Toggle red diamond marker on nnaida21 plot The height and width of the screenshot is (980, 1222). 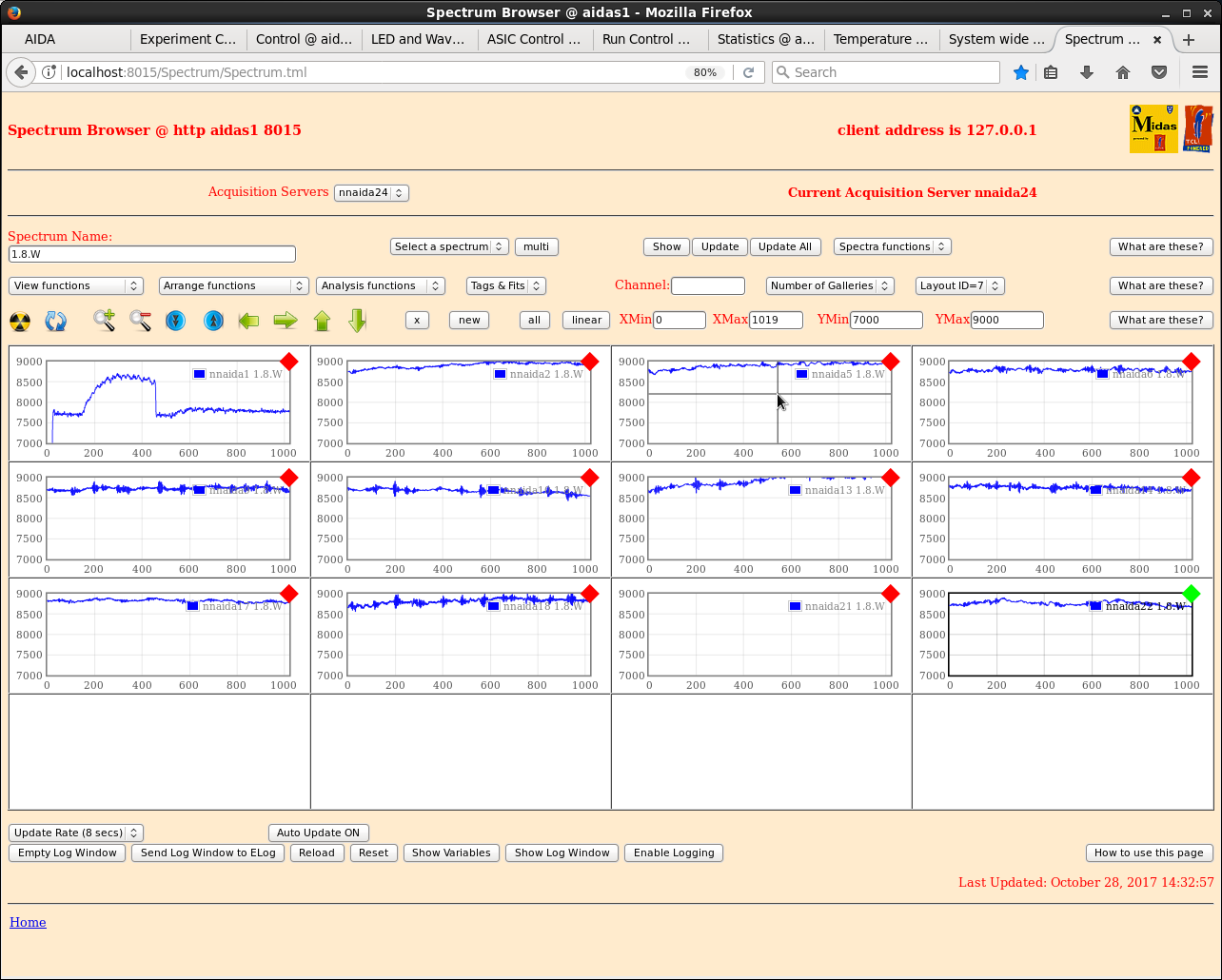click(891, 594)
